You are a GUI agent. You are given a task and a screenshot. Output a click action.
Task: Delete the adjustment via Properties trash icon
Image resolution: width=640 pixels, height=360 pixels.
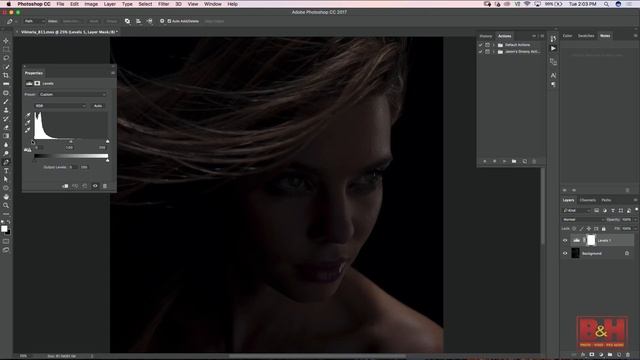coord(105,186)
